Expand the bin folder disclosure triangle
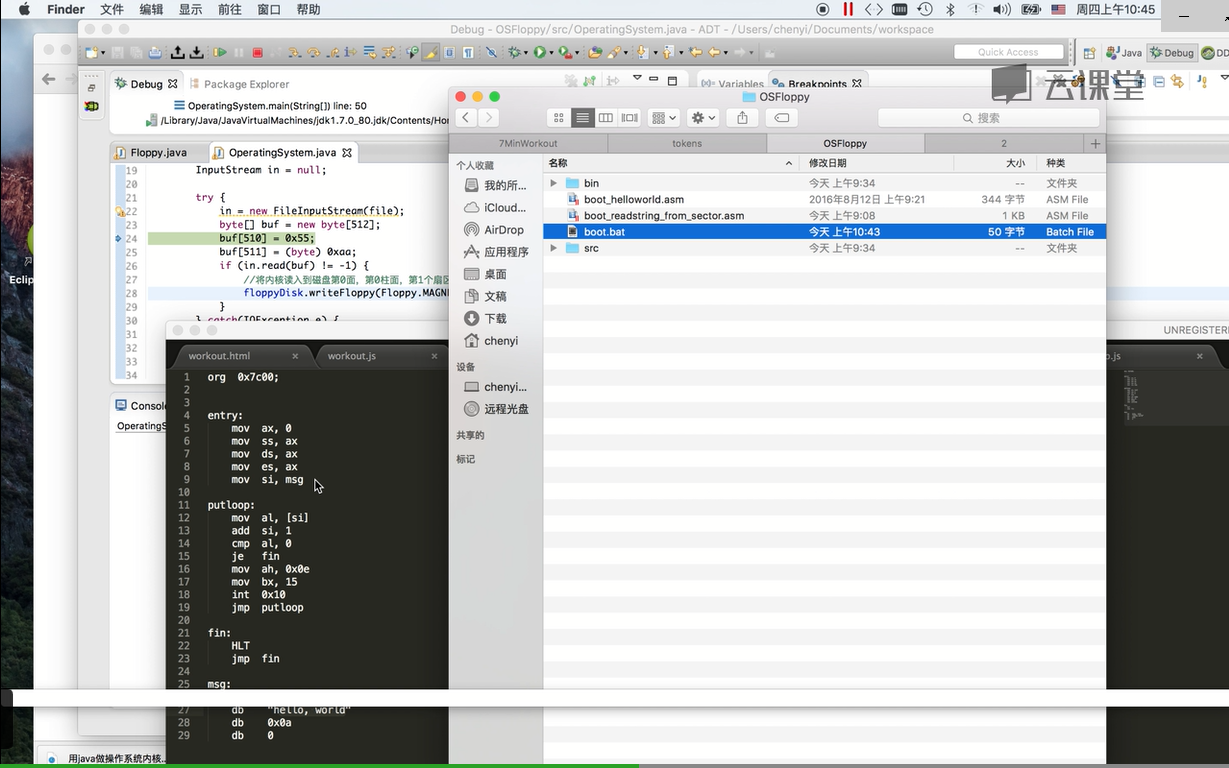The image size is (1229, 768). [x=554, y=184]
